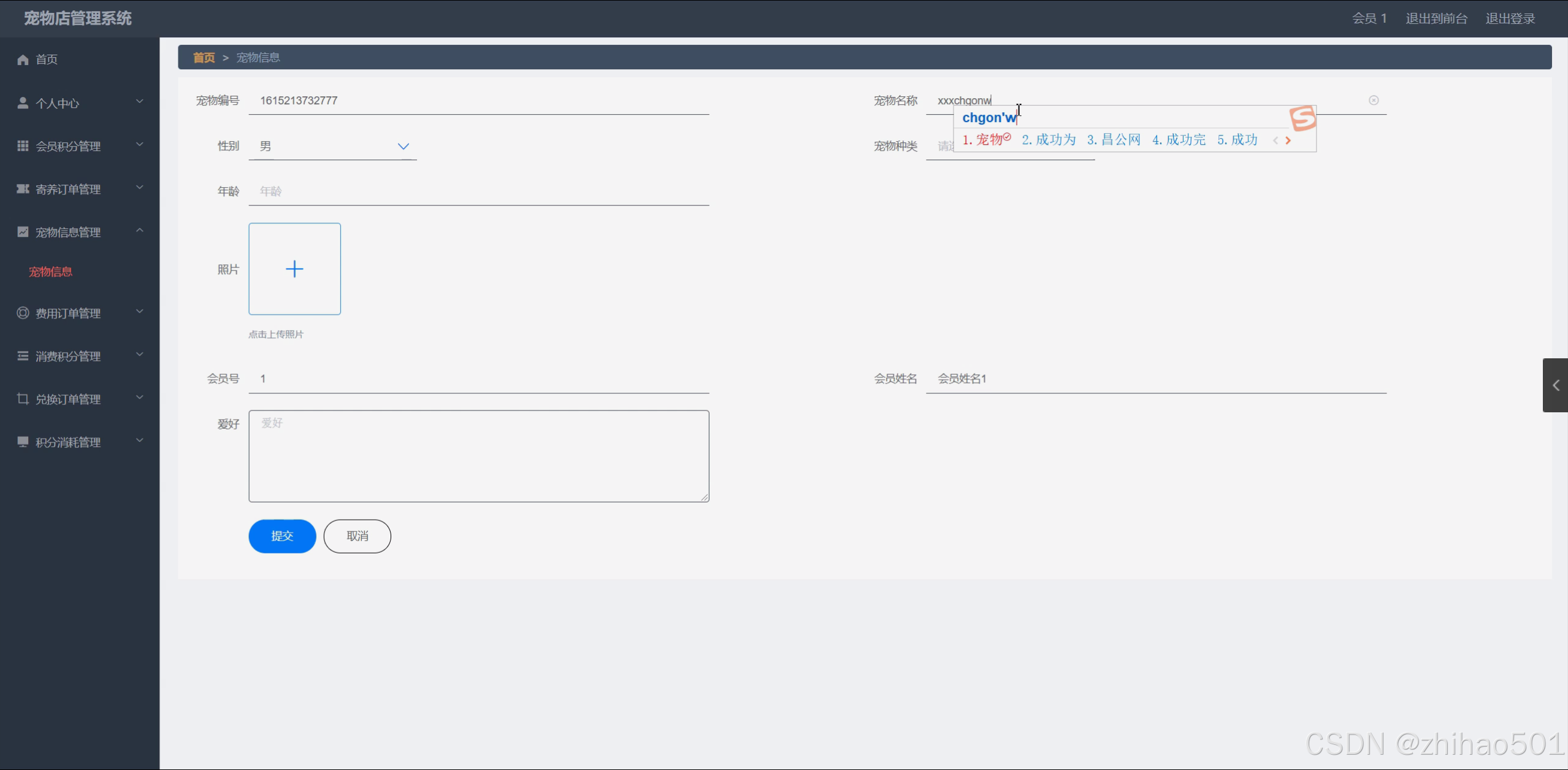1568x770 pixels.
Task: Expand the right-side collapsed panel arrow
Action: pos(1556,385)
